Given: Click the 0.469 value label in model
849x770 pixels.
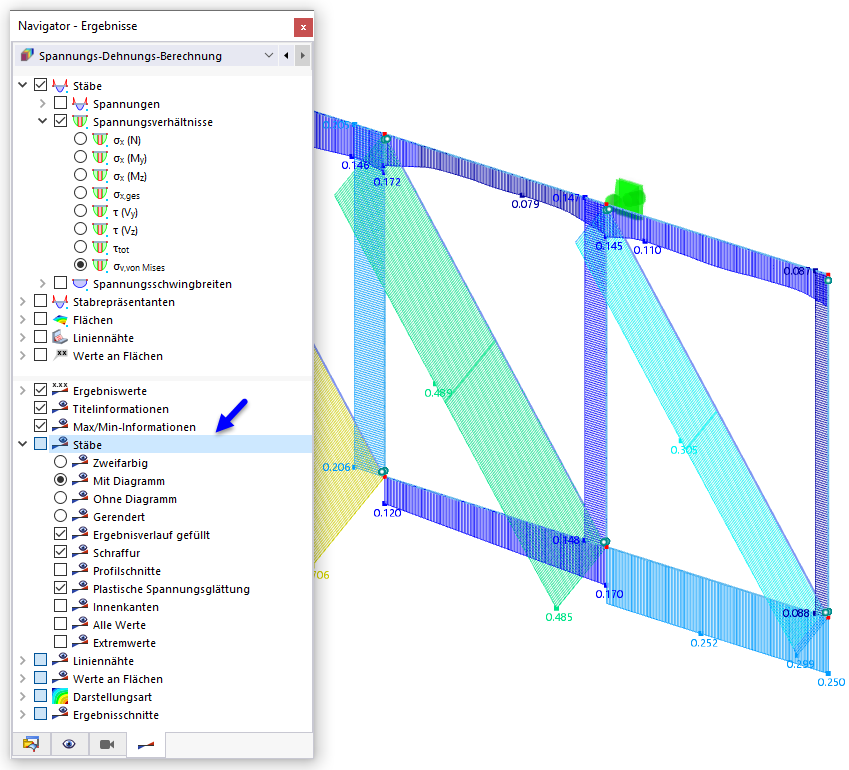Looking at the screenshot, I should (438, 393).
